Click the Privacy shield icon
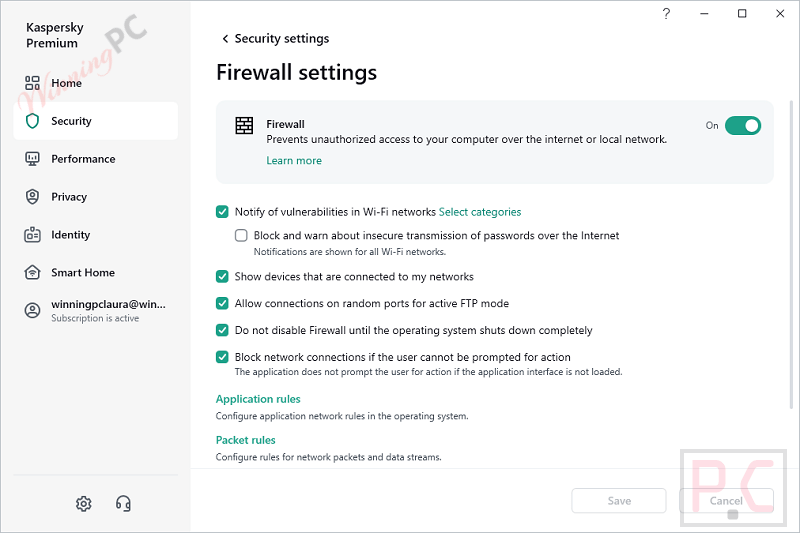 point(32,196)
